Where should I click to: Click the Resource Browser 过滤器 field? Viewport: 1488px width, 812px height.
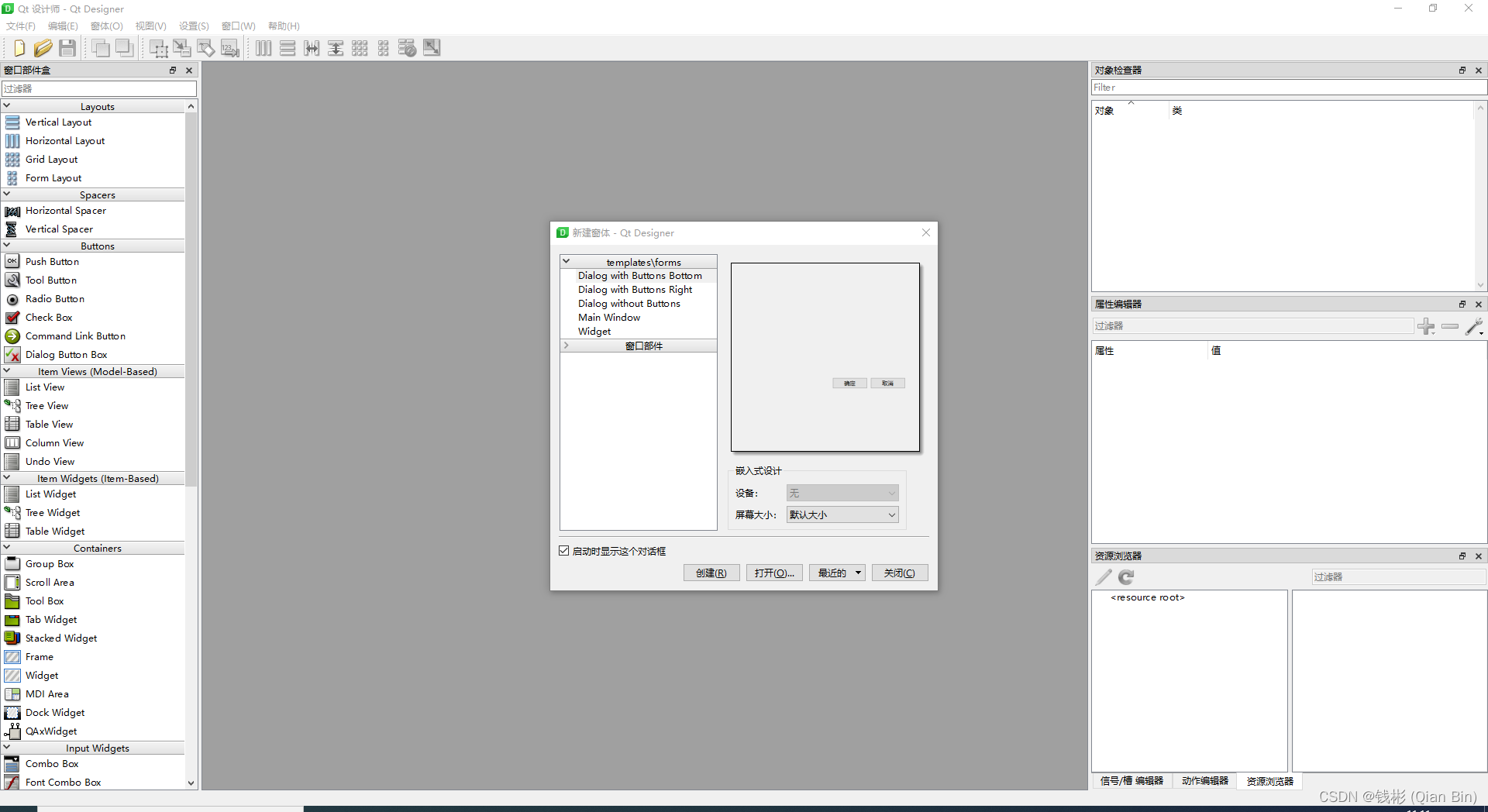1399,577
